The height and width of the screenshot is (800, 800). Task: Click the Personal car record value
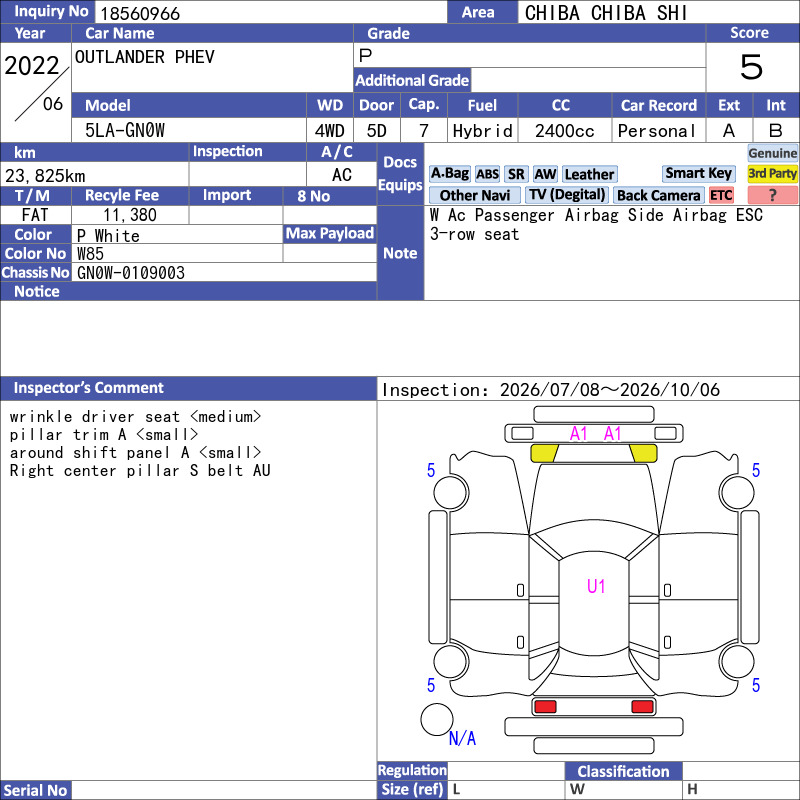[x=657, y=131]
